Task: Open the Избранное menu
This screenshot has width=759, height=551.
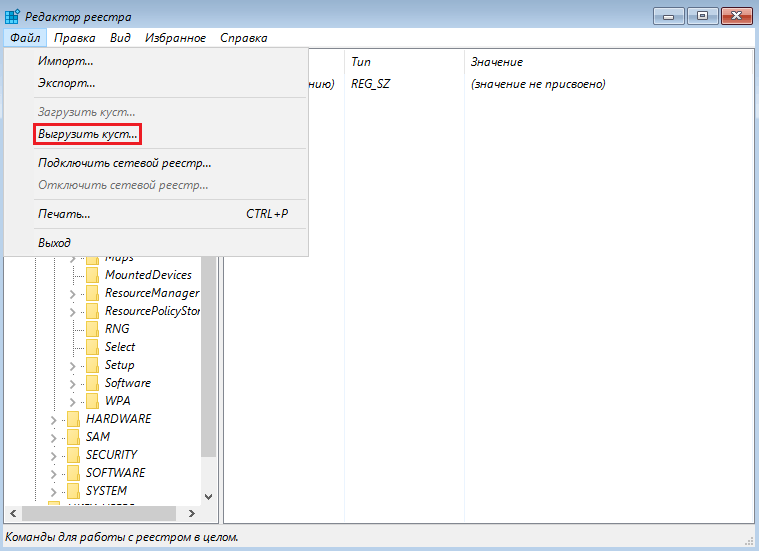Action: (175, 38)
